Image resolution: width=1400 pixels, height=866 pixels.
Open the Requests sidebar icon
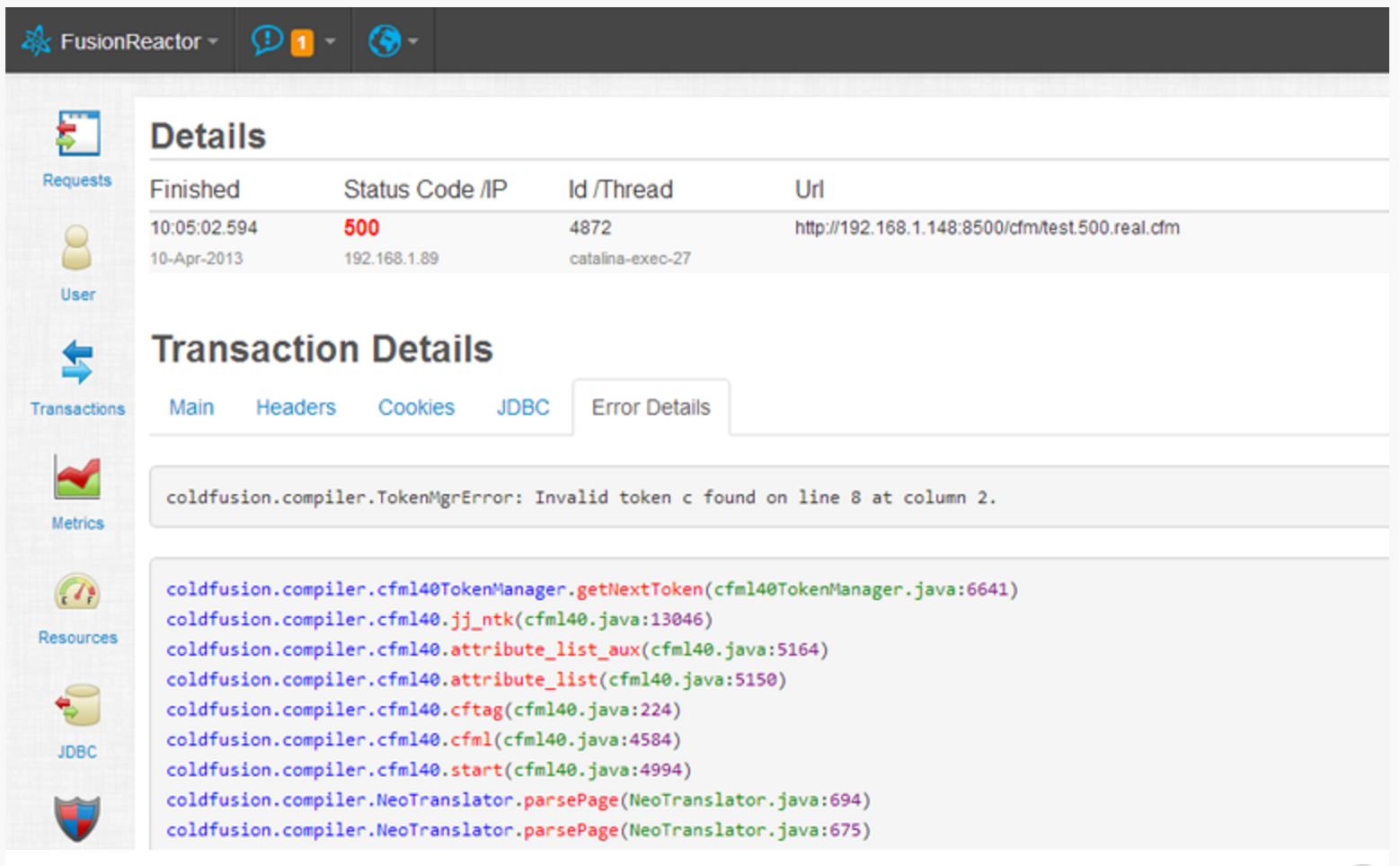point(77,135)
